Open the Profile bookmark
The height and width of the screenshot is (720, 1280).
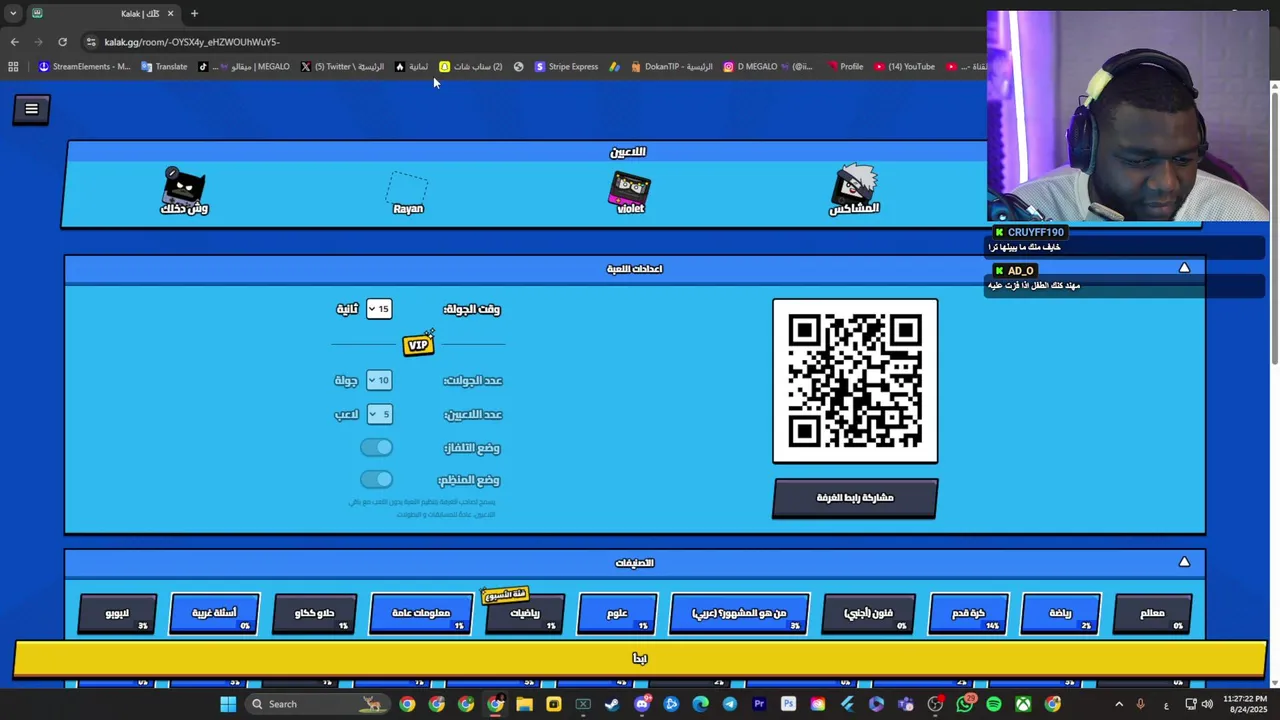tap(845, 67)
